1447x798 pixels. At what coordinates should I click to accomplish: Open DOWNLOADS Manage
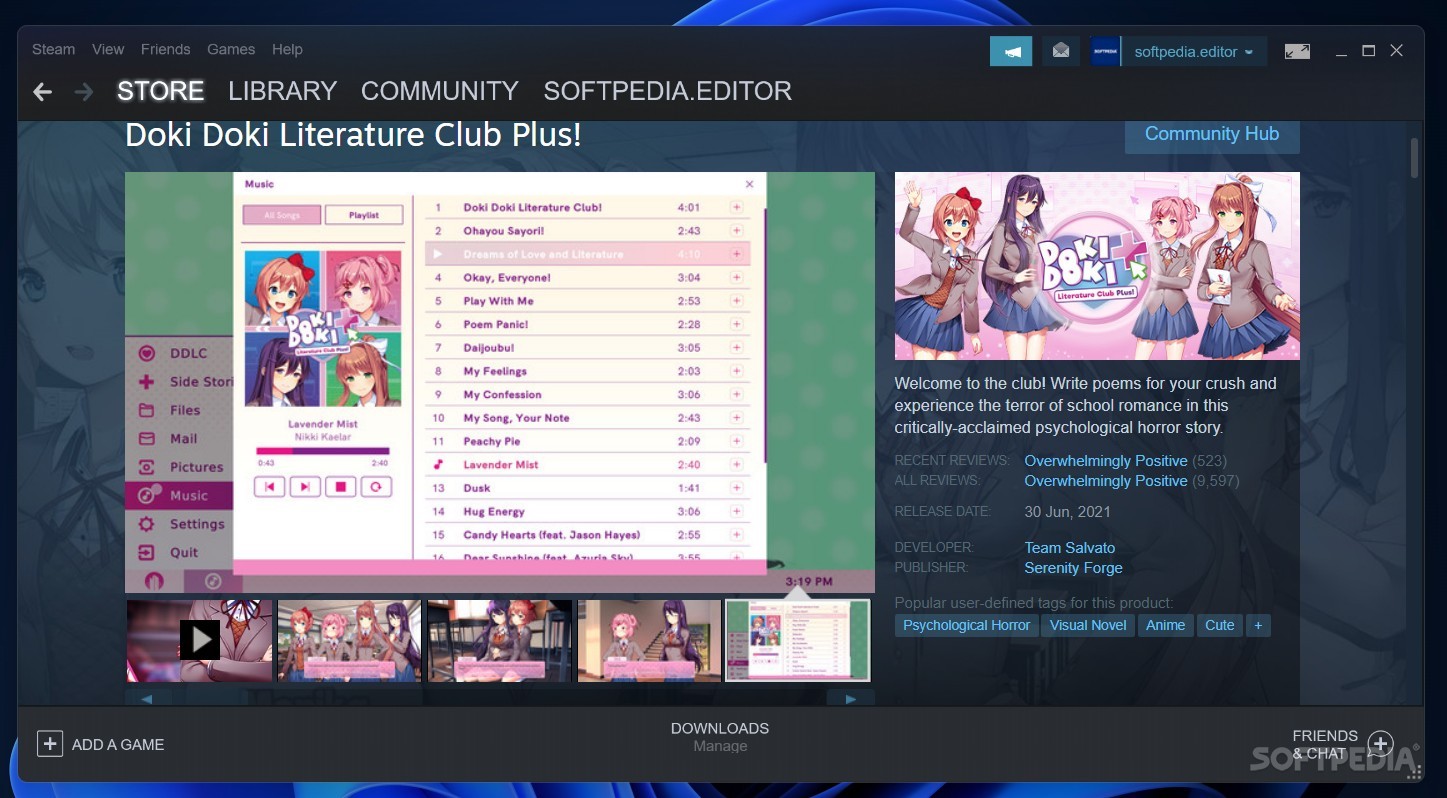720,737
